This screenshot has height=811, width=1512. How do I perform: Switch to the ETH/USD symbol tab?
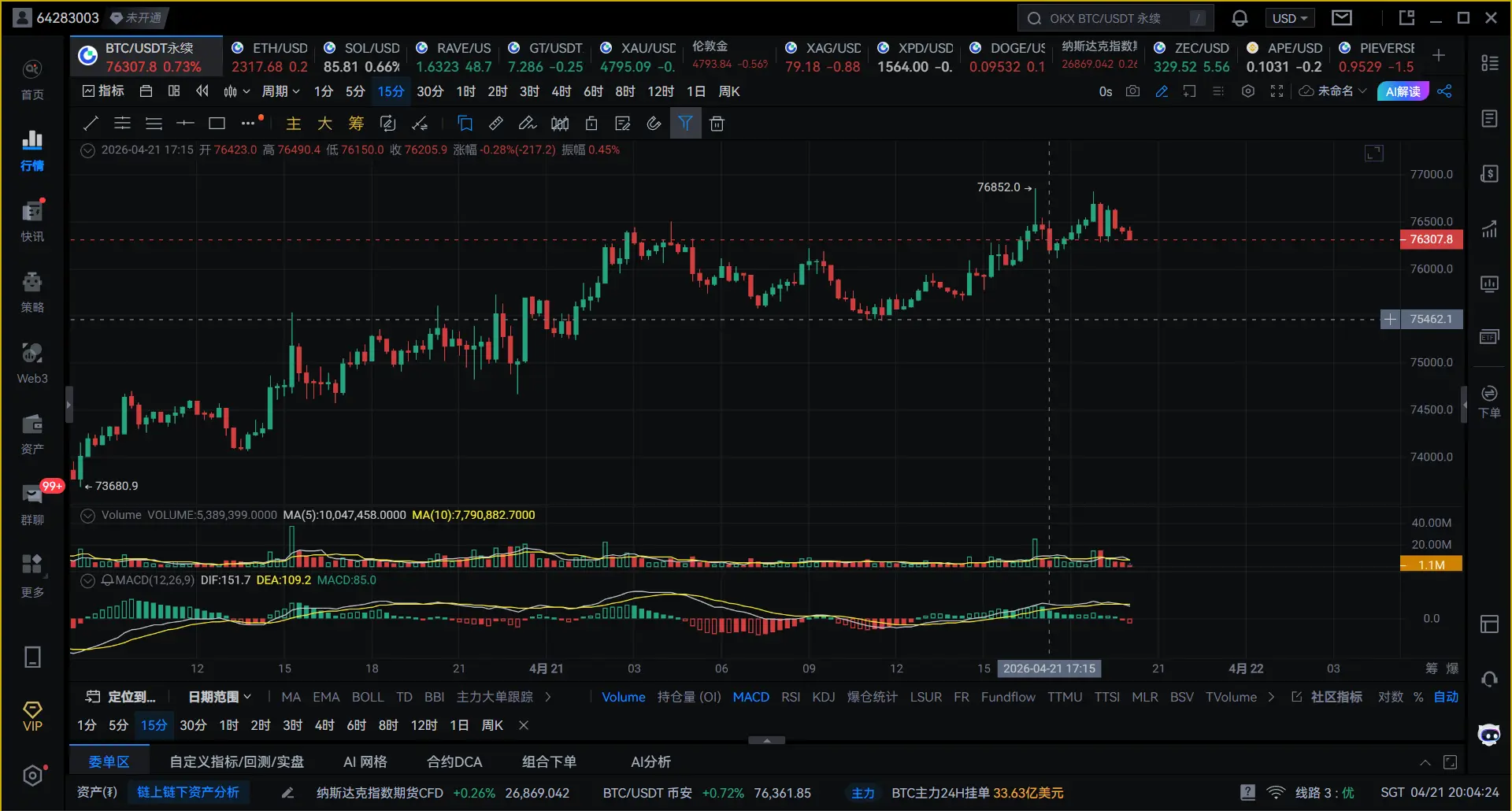tap(269, 57)
